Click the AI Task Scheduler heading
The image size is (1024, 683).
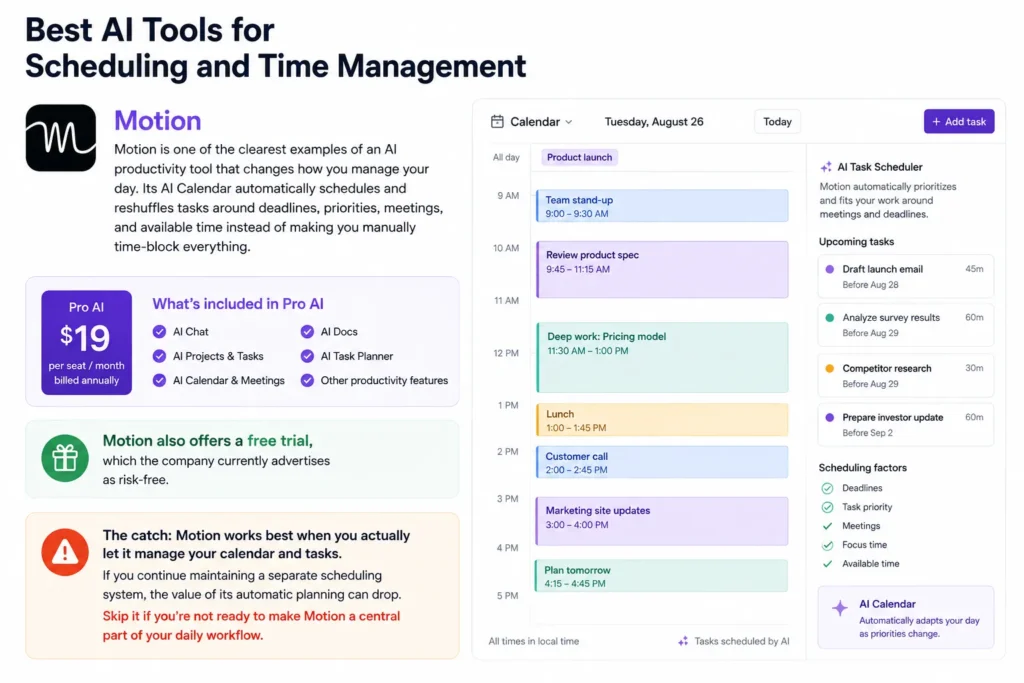point(880,167)
